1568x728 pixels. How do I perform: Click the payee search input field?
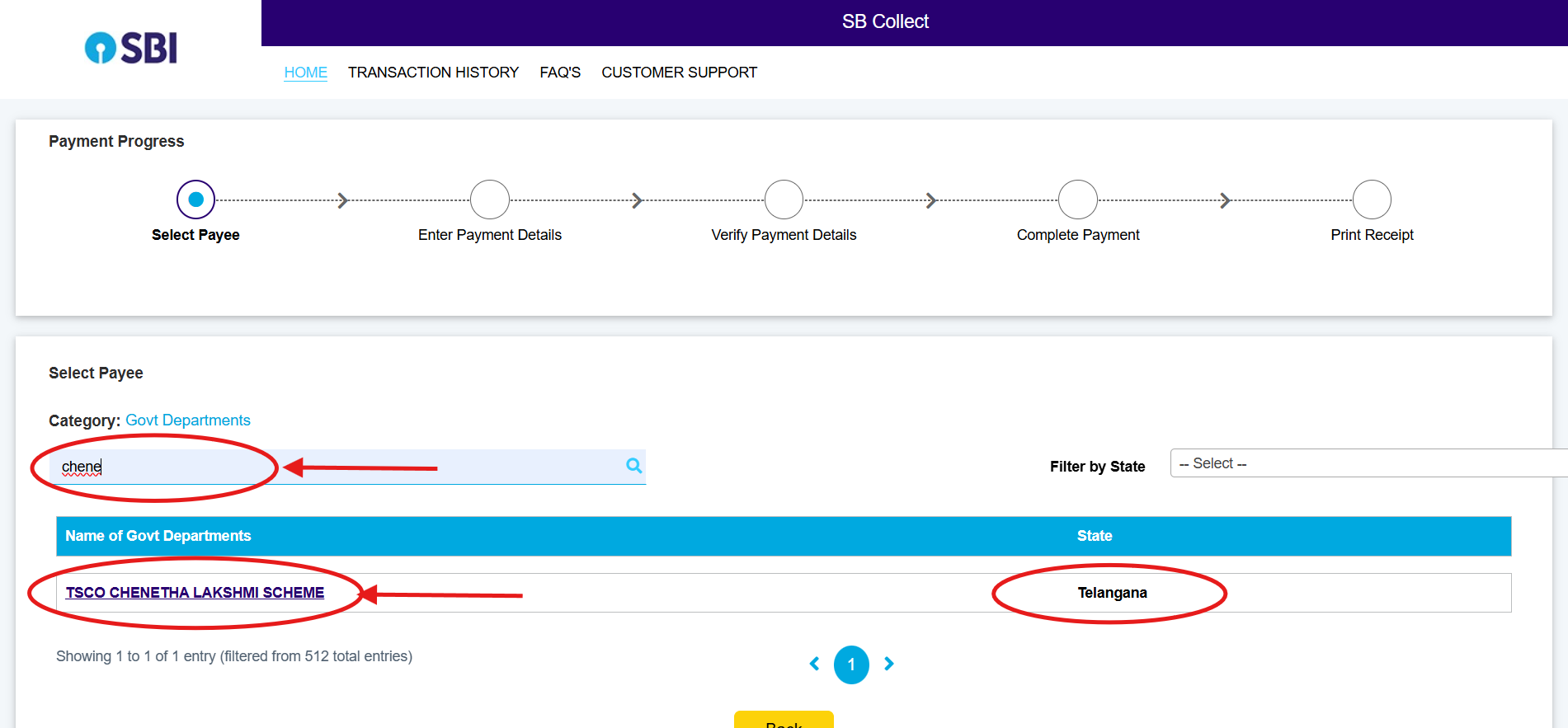click(347, 467)
